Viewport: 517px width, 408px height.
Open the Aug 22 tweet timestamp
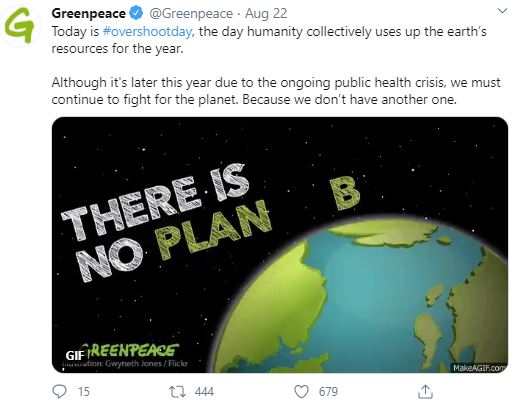click(266, 14)
